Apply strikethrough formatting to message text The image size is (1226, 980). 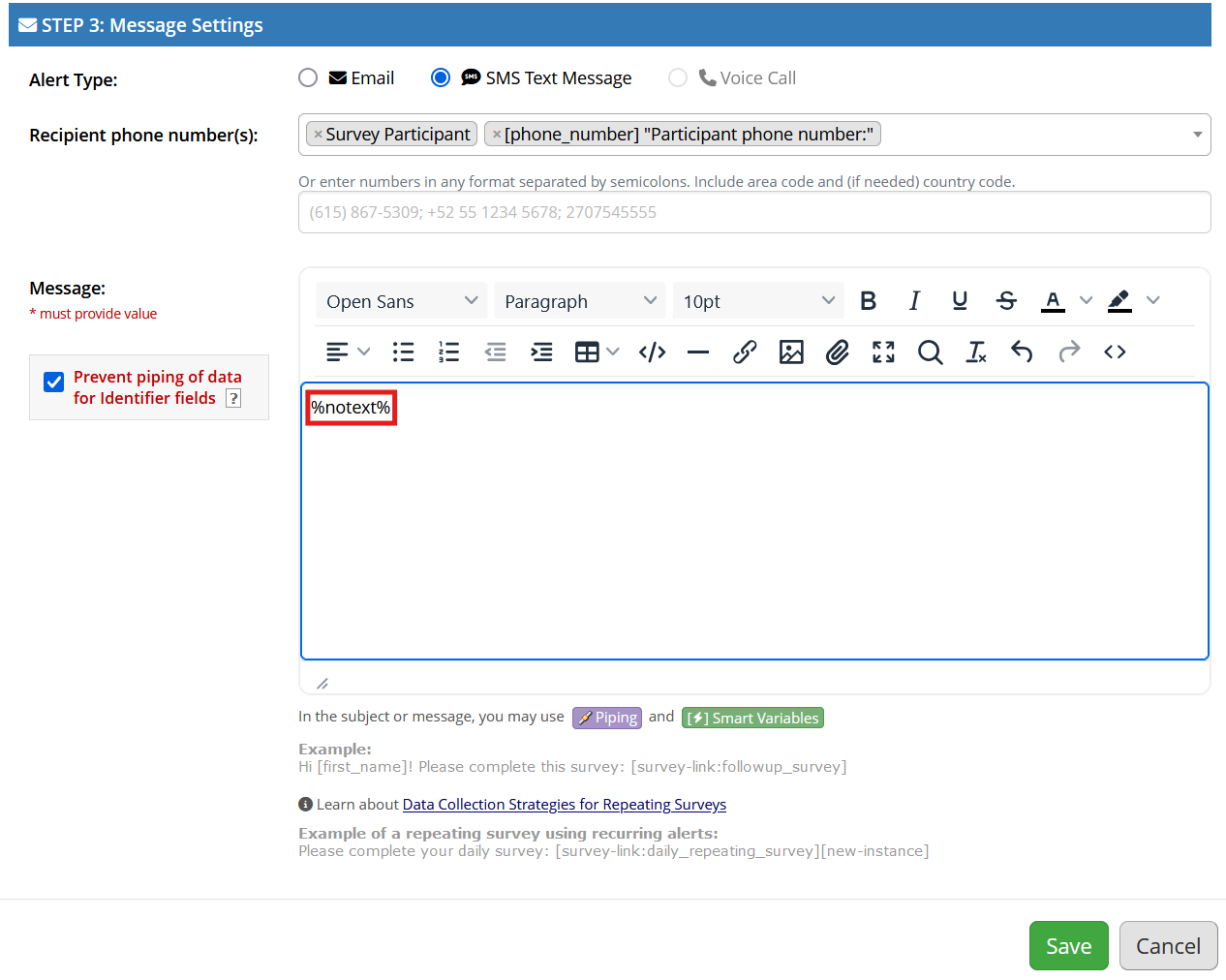(x=1006, y=301)
